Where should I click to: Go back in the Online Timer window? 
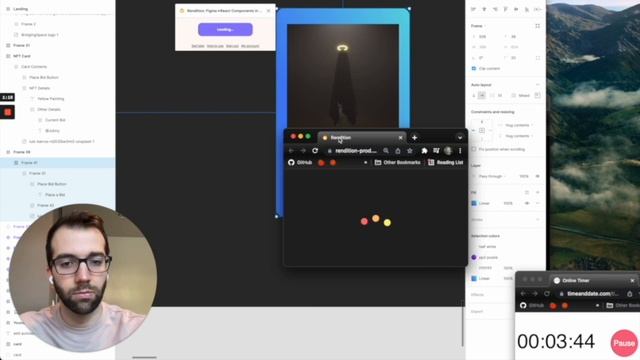click(523, 293)
